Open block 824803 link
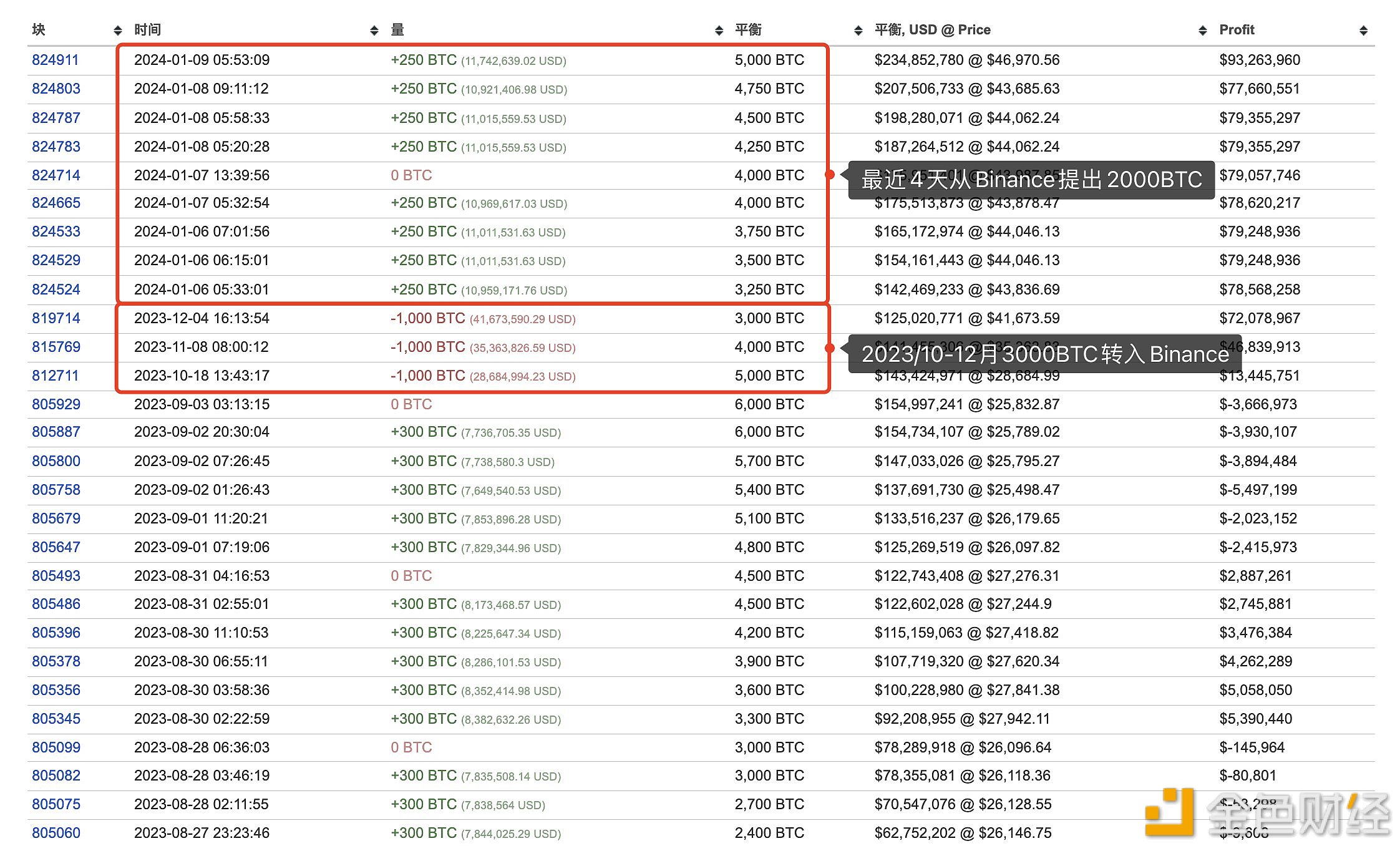This screenshot has width=1400, height=846. click(x=56, y=89)
